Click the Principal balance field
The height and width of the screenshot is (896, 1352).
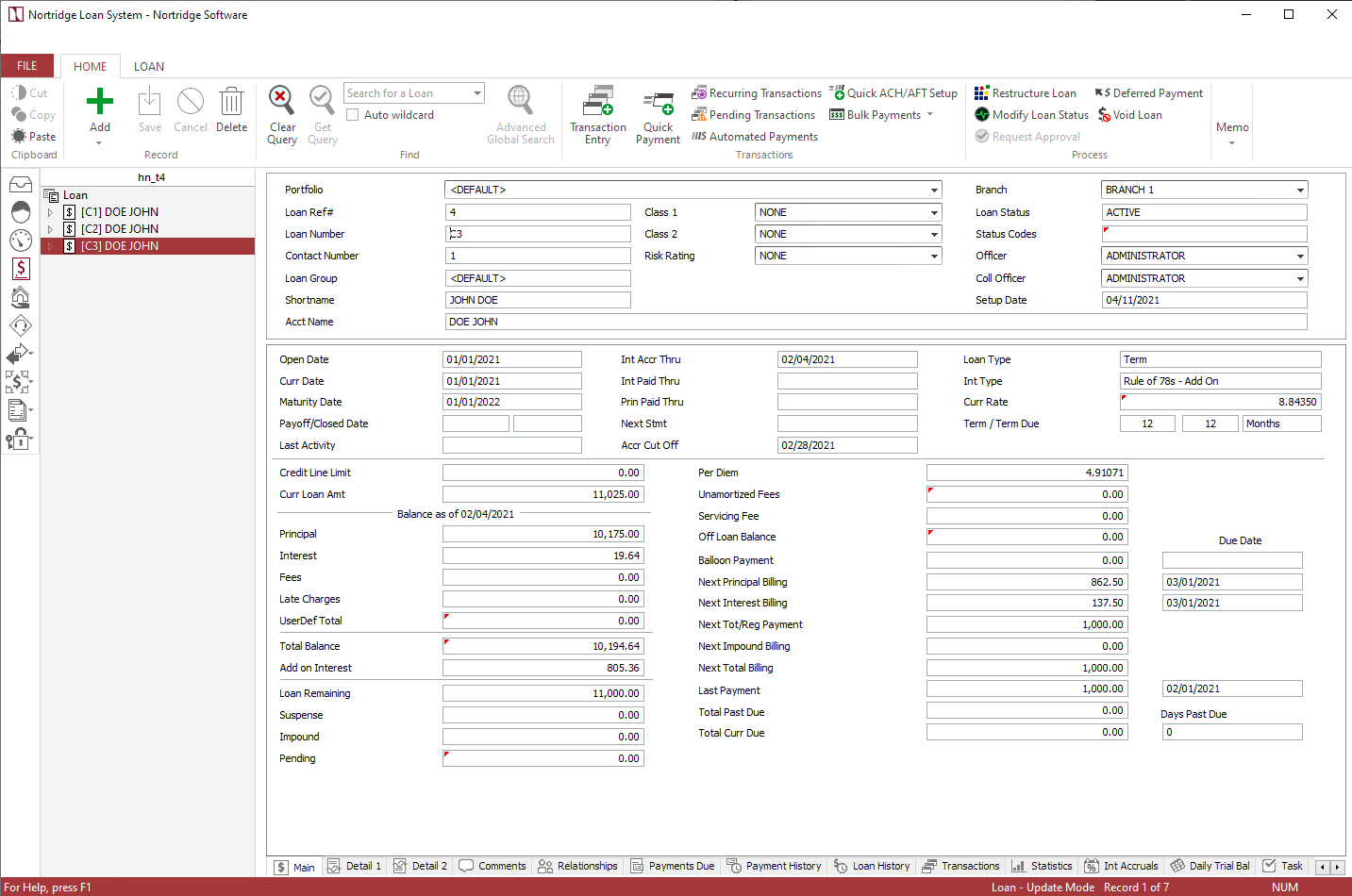543,534
